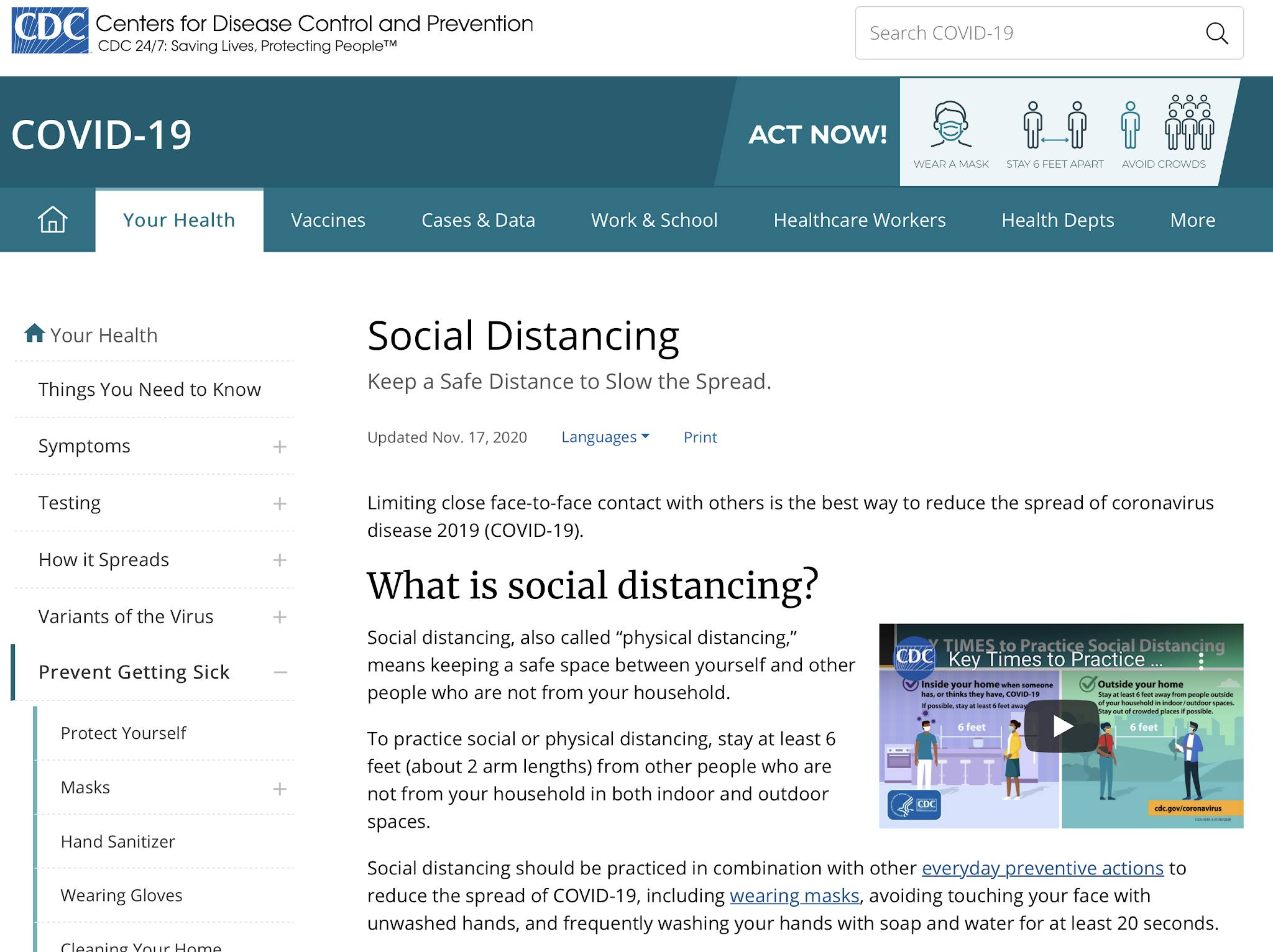Expand the Testing section
Image resolution: width=1273 pixels, height=952 pixels.
pos(280,503)
